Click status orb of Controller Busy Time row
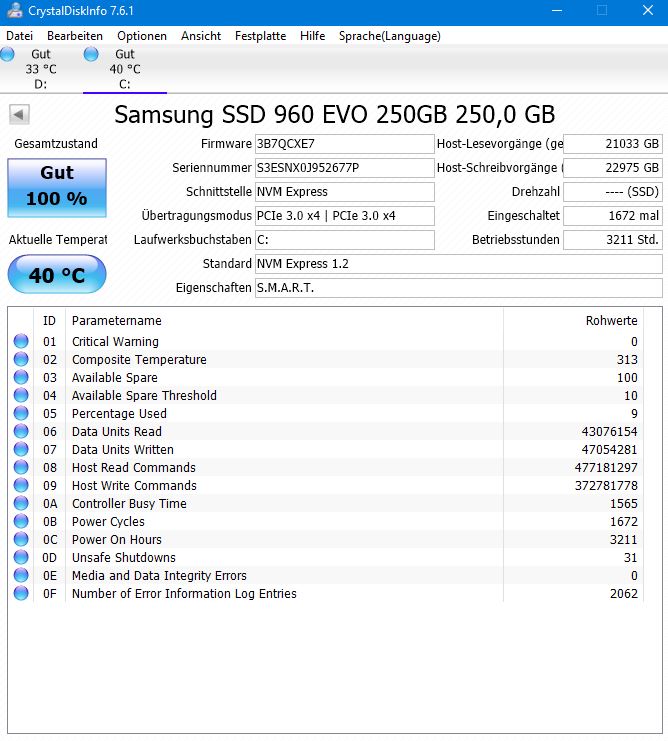The image size is (668, 741). click(x=21, y=503)
